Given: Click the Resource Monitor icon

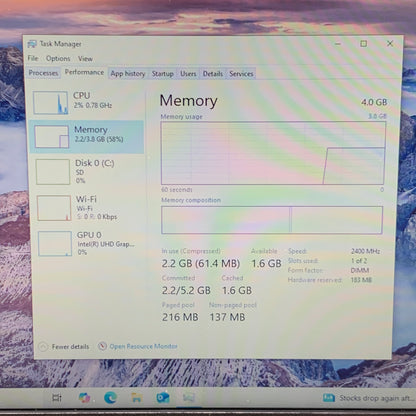Looking at the screenshot, I should click(102, 346).
